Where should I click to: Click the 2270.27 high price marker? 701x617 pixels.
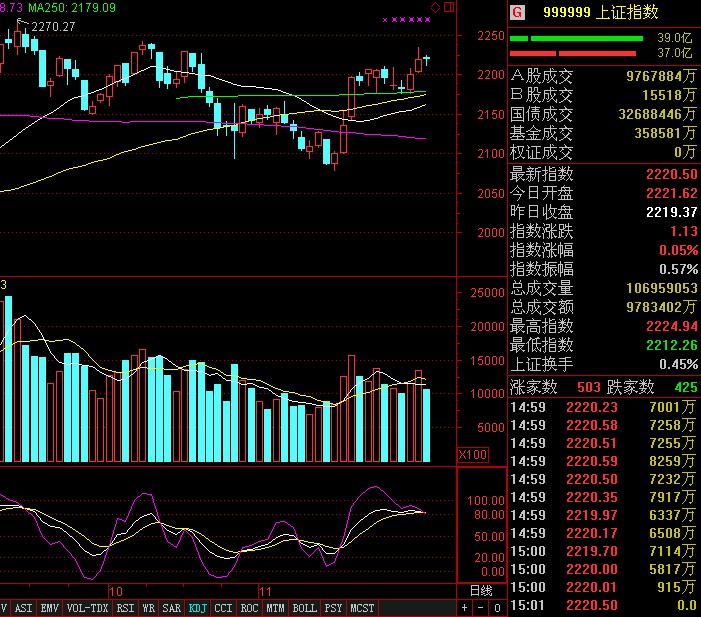(x=53, y=27)
